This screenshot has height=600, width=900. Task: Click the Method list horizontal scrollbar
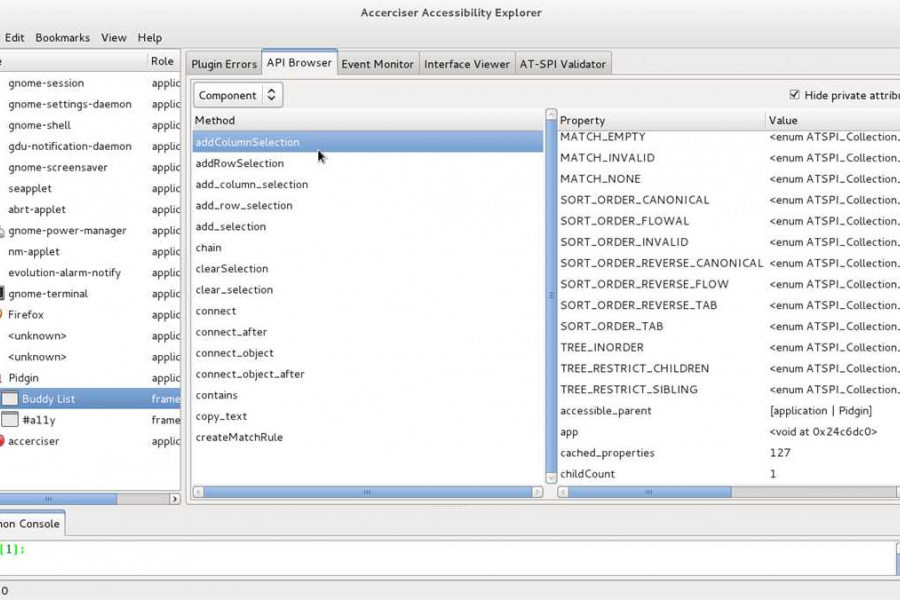pos(367,492)
